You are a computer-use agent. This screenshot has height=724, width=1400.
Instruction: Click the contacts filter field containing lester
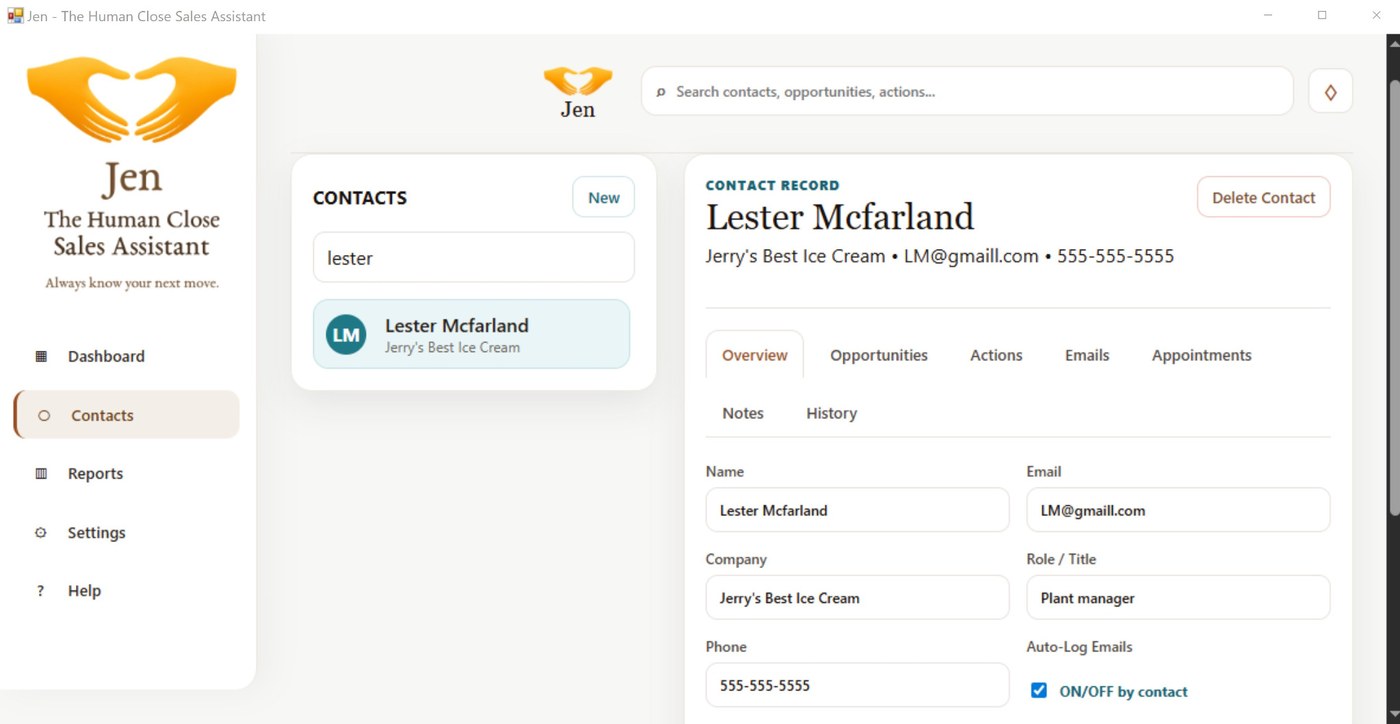pos(473,257)
